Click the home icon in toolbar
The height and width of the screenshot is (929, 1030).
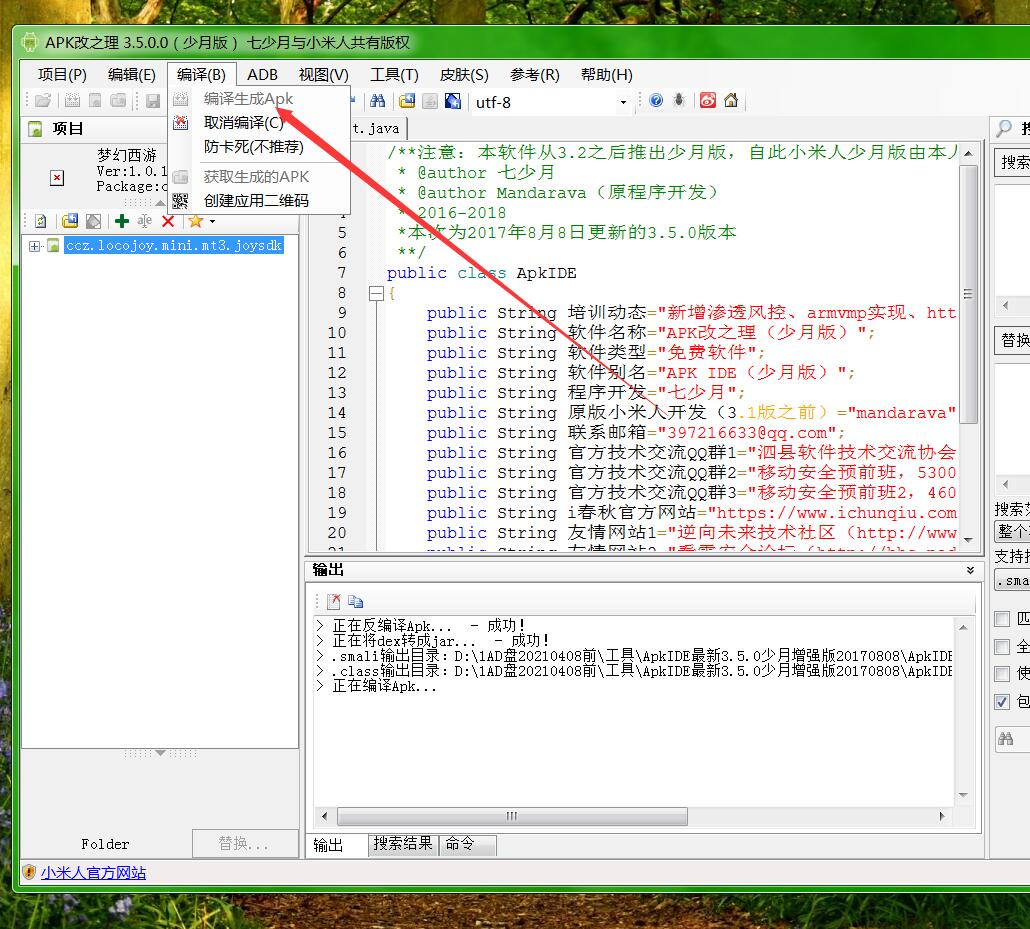[731, 101]
